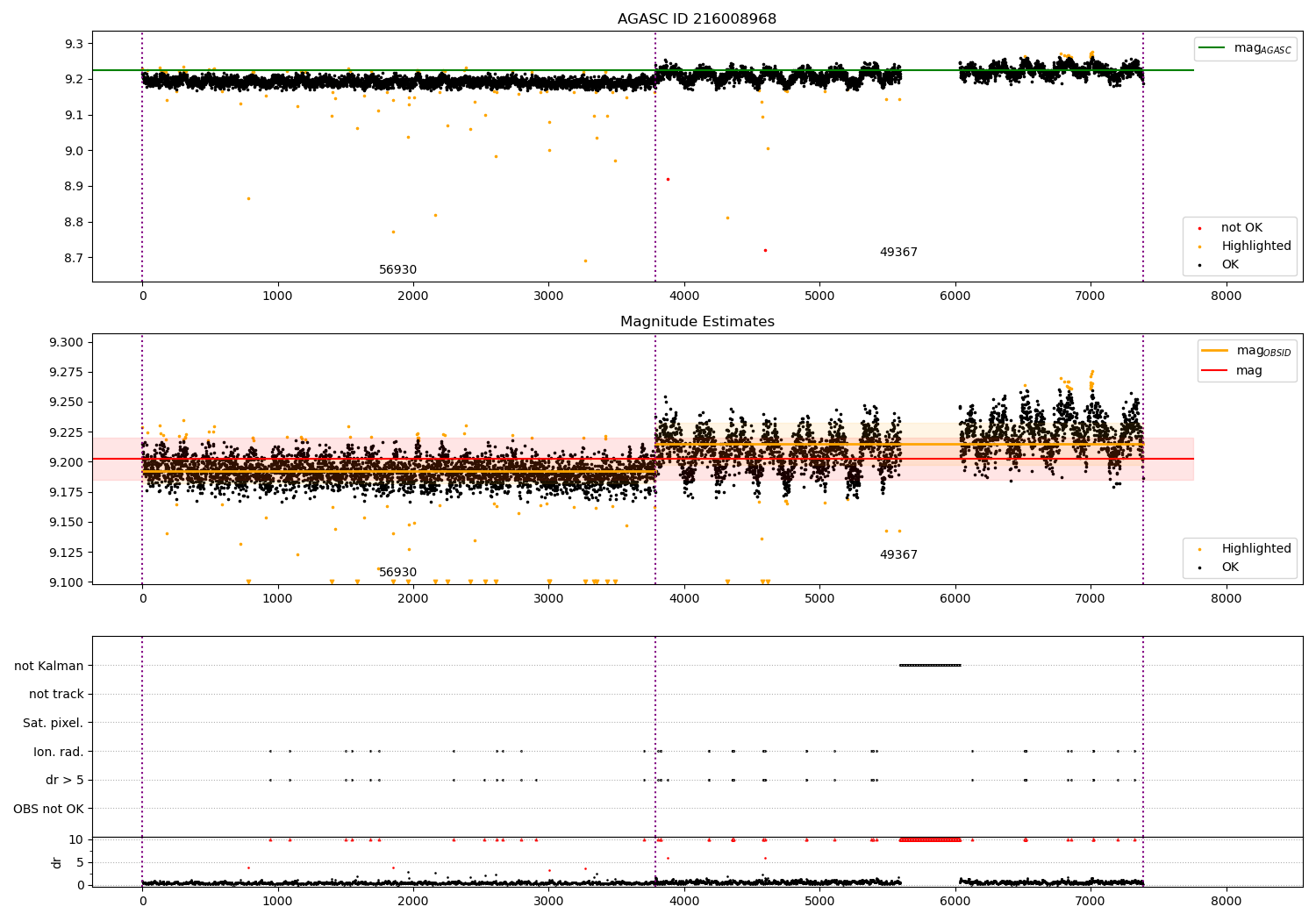Click the 9.275 y-axis tick label
Viewport: 1316px width, 921px height.
pyautogui.click(x=68, y=373)
